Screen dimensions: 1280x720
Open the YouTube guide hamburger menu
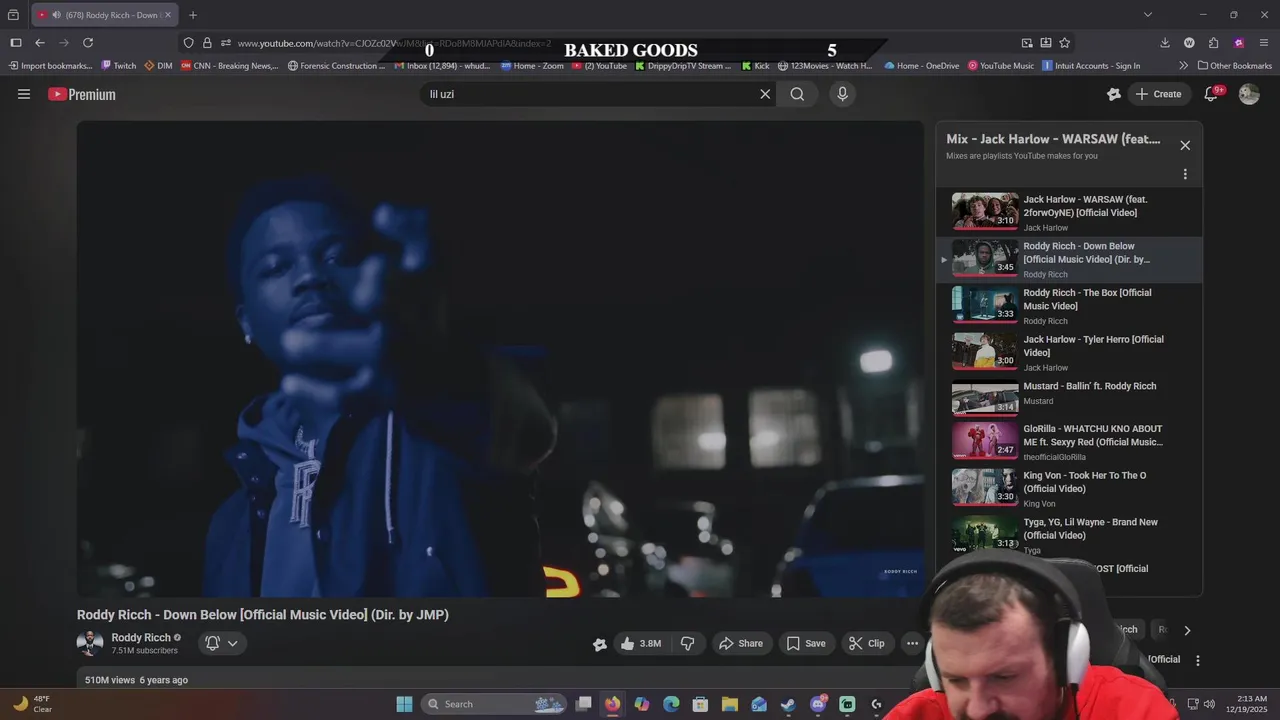click(24, 94)
